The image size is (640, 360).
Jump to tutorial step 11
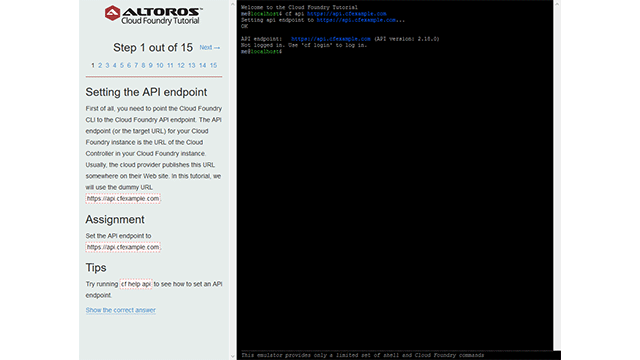coord(170,65)
